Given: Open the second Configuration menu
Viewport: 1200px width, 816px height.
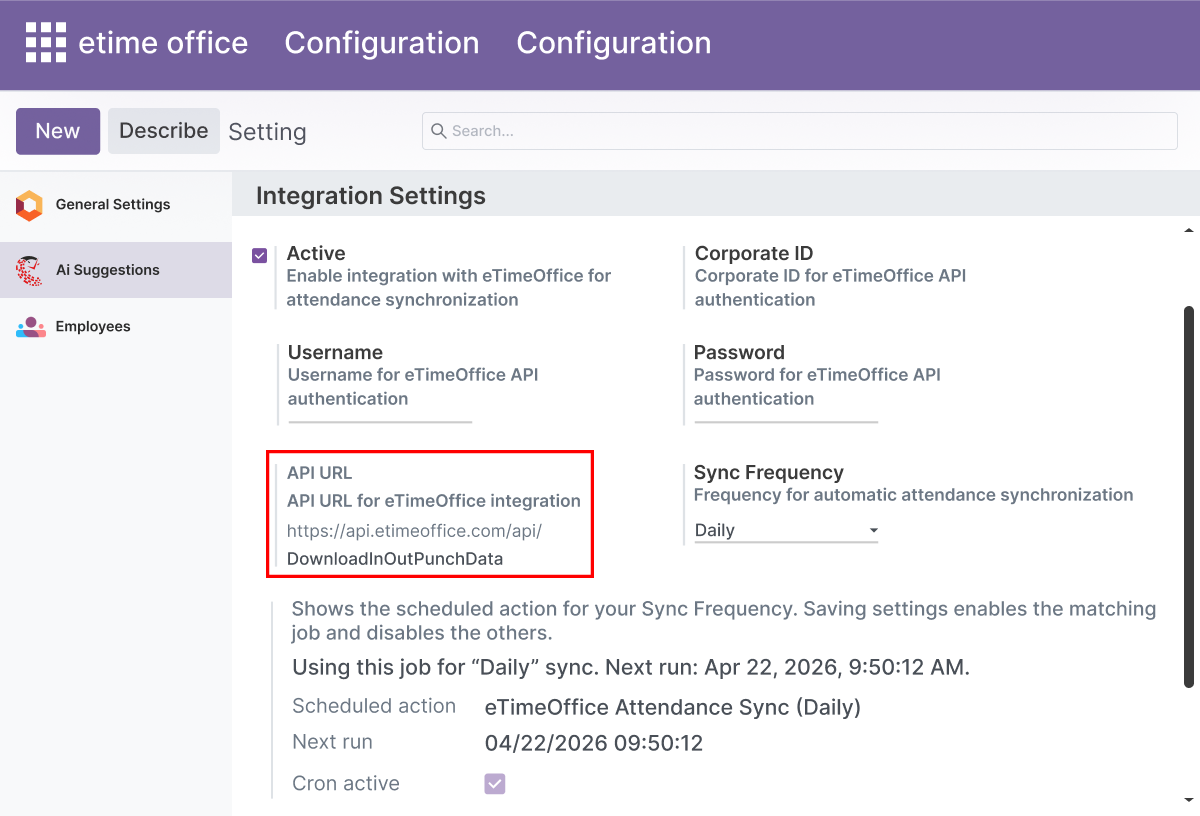Looking at the screenshot, I should pos(614,43).
